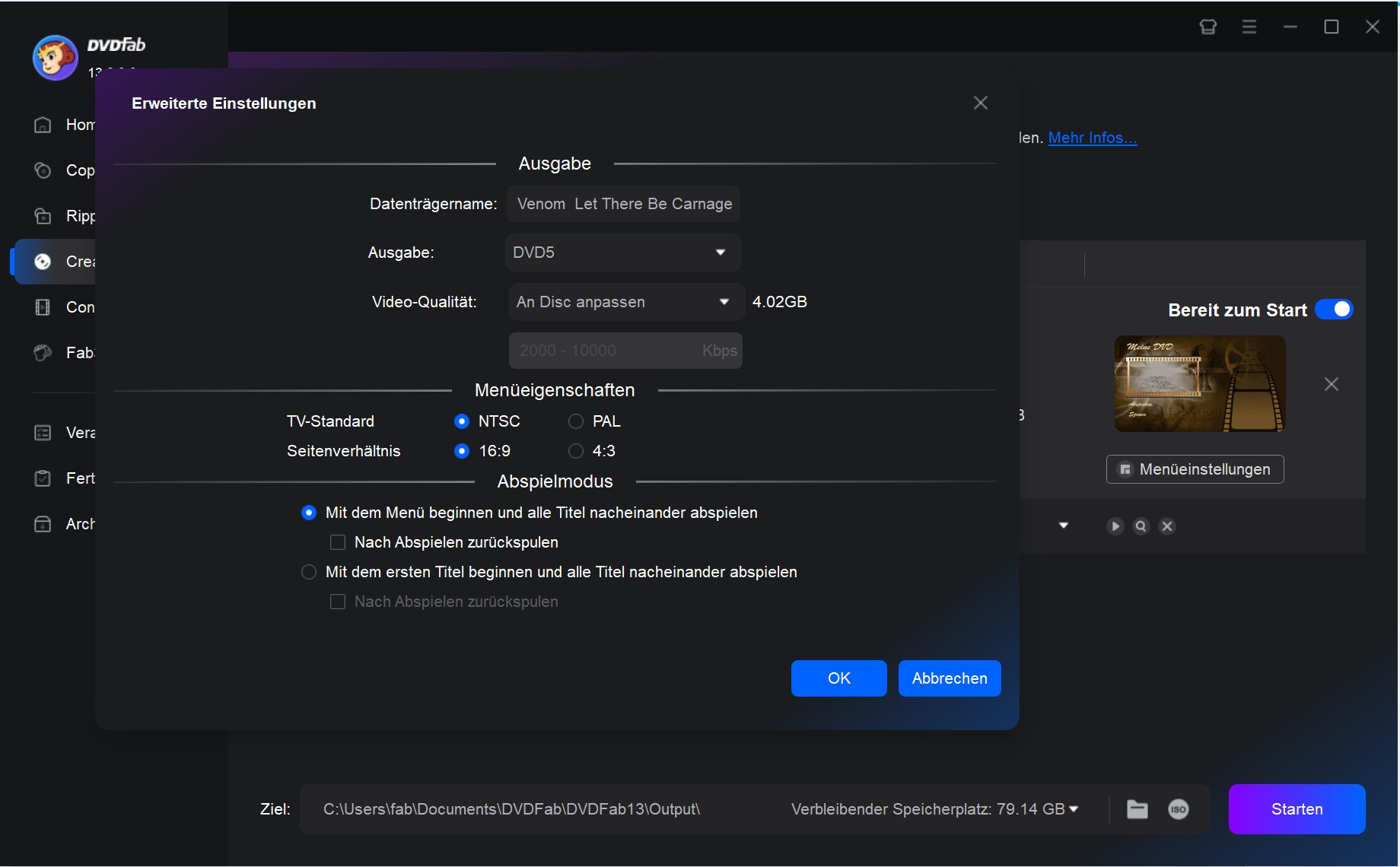Screen dimensions: 1400x867
Task: Play the title preview icon
Action: [x=1115, y=526]
